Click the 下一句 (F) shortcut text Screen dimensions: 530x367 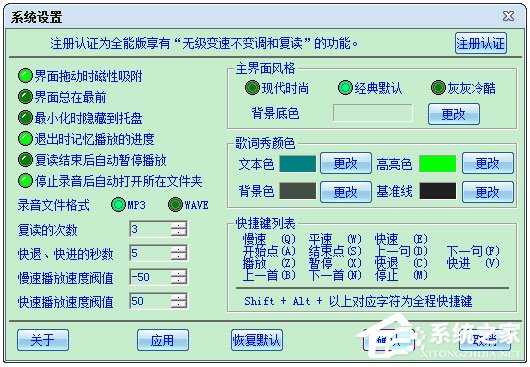pos(473,251)
